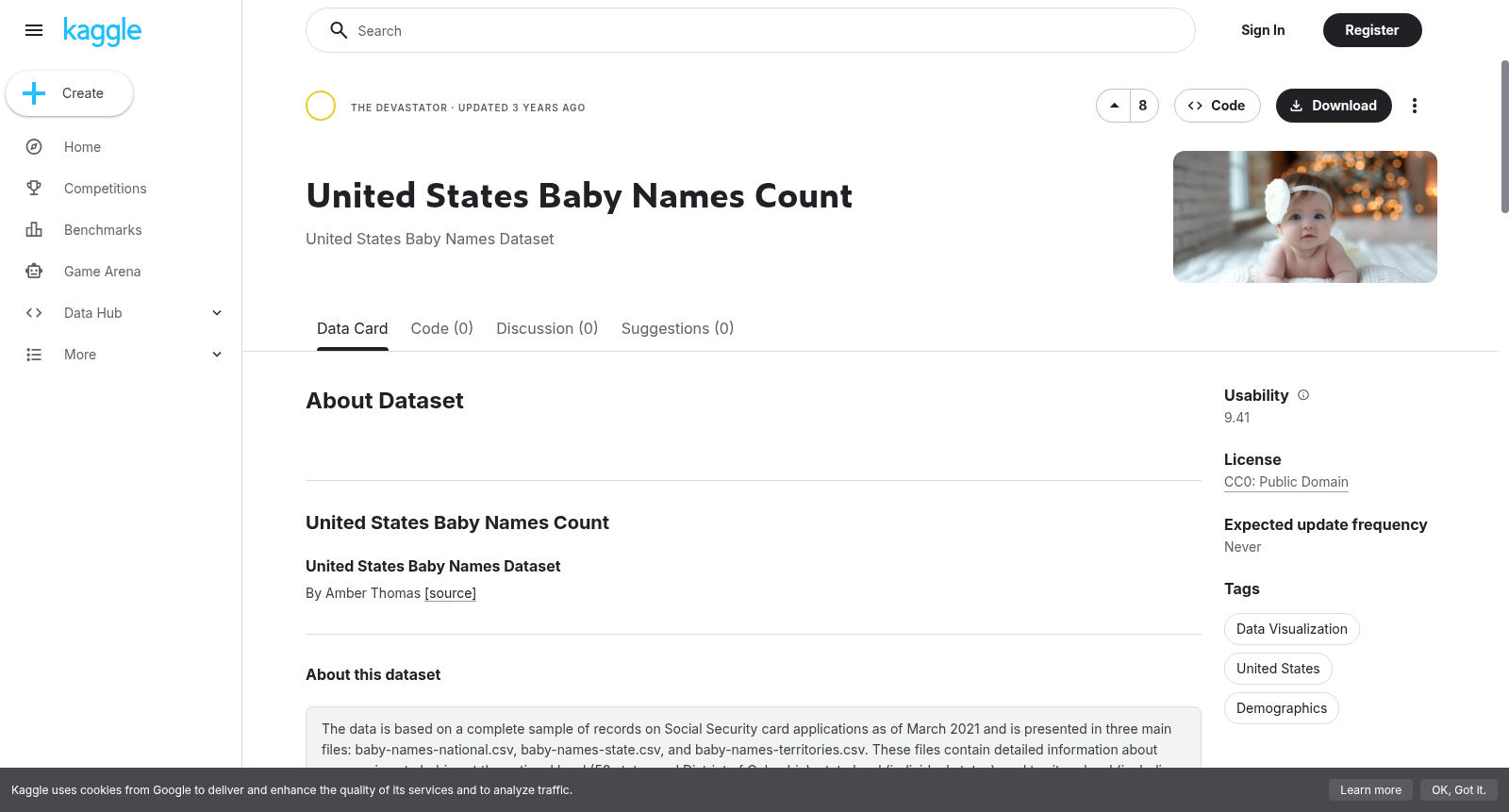Open the Discussion (0) tab
The width and height of the screenshot is (1509, 812).
click(x=547, y=328)
